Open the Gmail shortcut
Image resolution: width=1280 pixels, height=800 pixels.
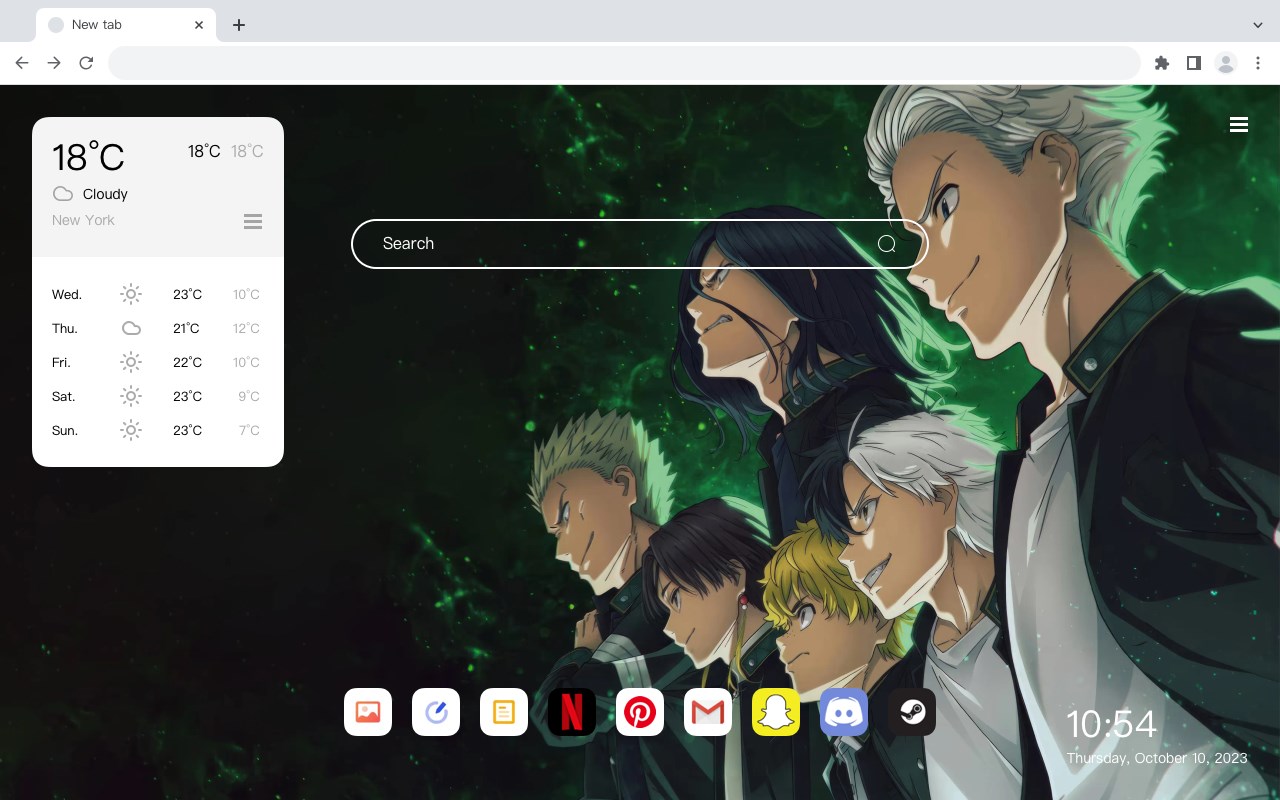click(708, 712)
